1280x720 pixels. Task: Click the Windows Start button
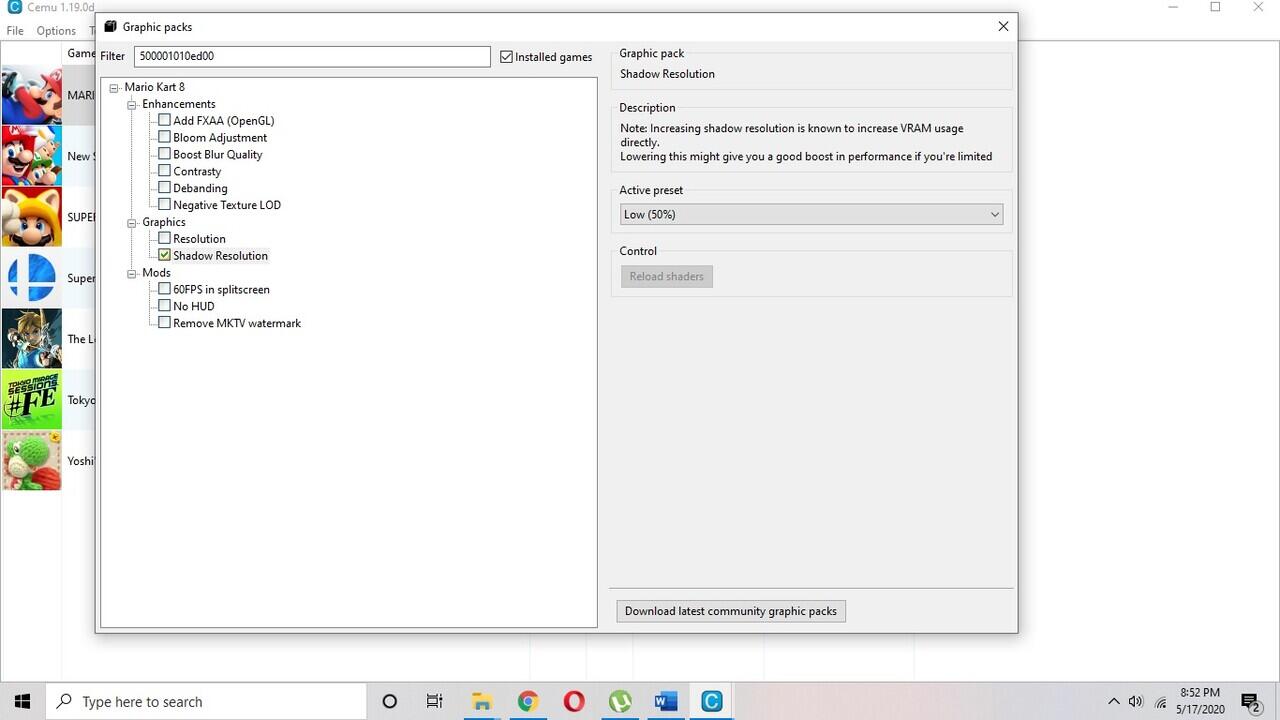(x=23, y=701)
